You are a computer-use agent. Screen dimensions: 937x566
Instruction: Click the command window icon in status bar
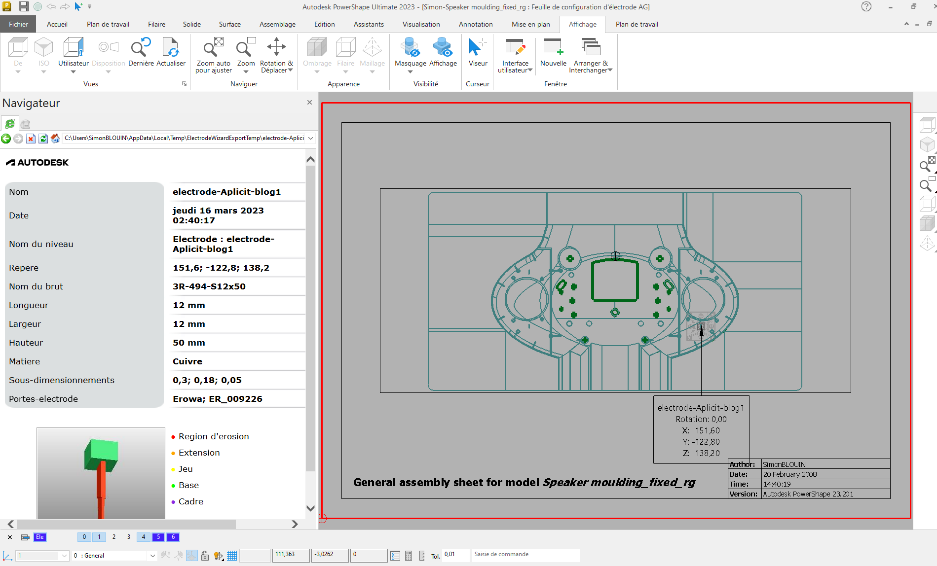click(395, 556)
